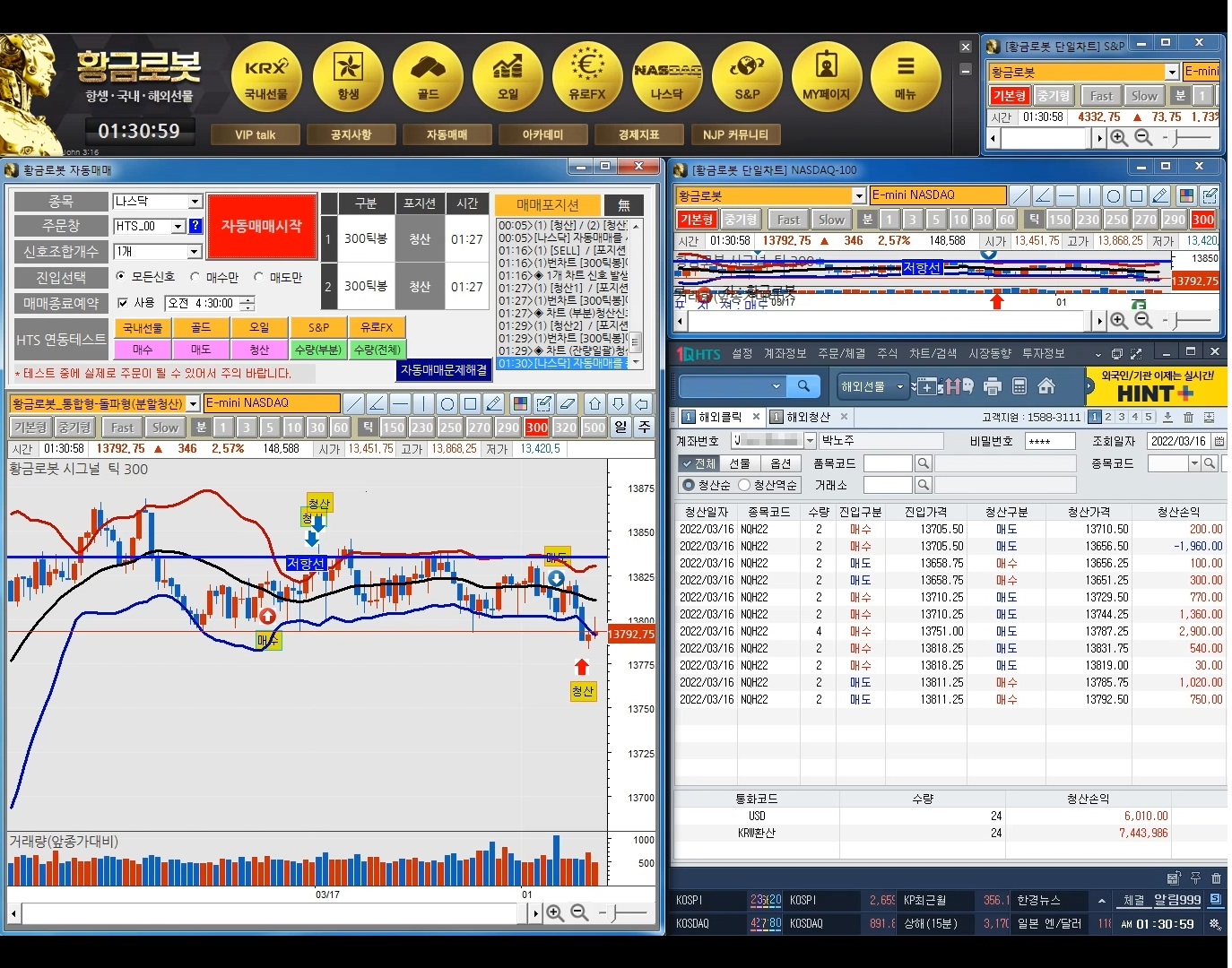Select 청산역순 radio button
The height and width of the screenshot is (968, 1232).
[x=744, y=485]
